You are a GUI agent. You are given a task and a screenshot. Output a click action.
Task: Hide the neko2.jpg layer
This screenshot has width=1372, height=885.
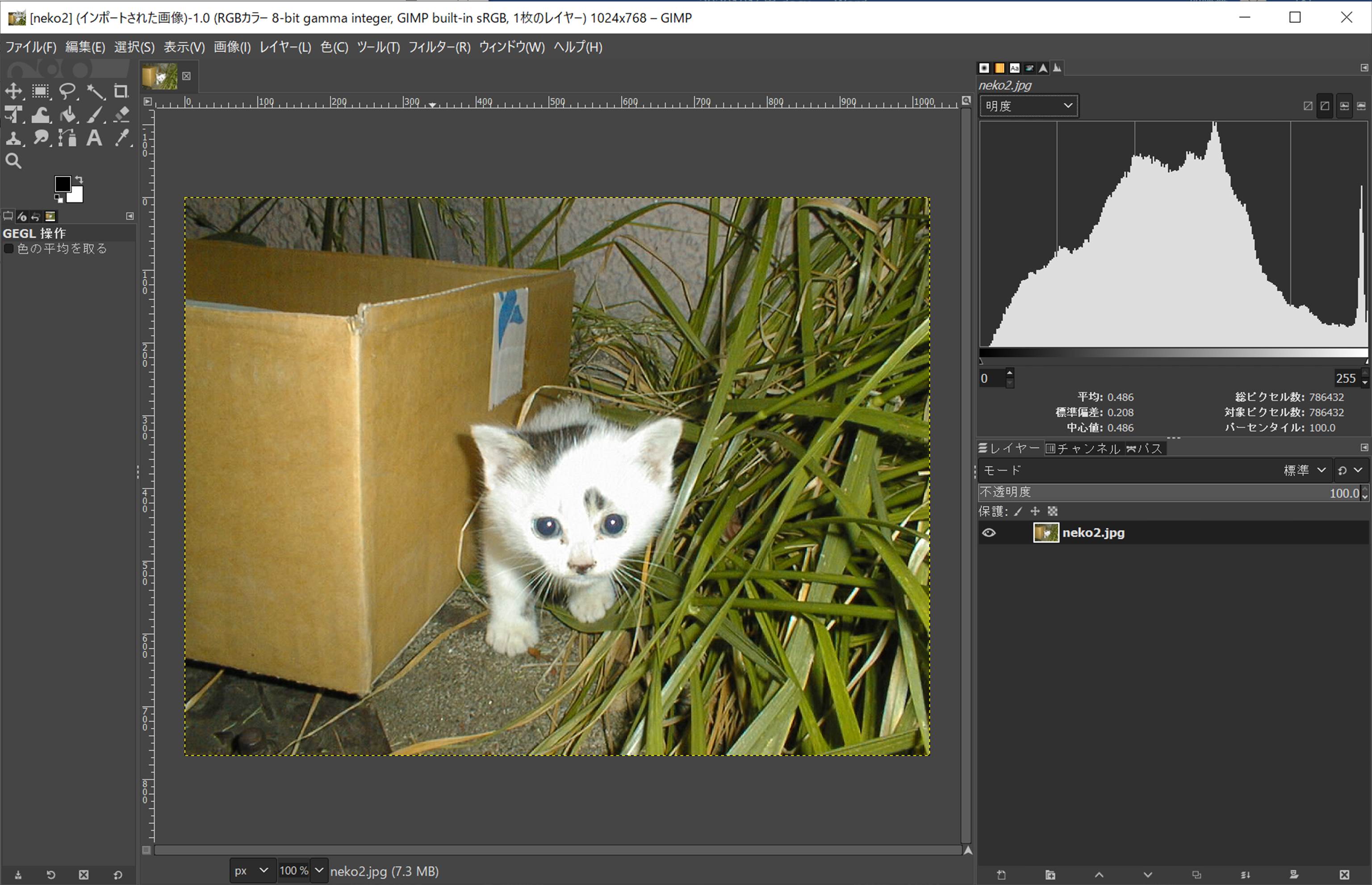[x=989, y=533]
